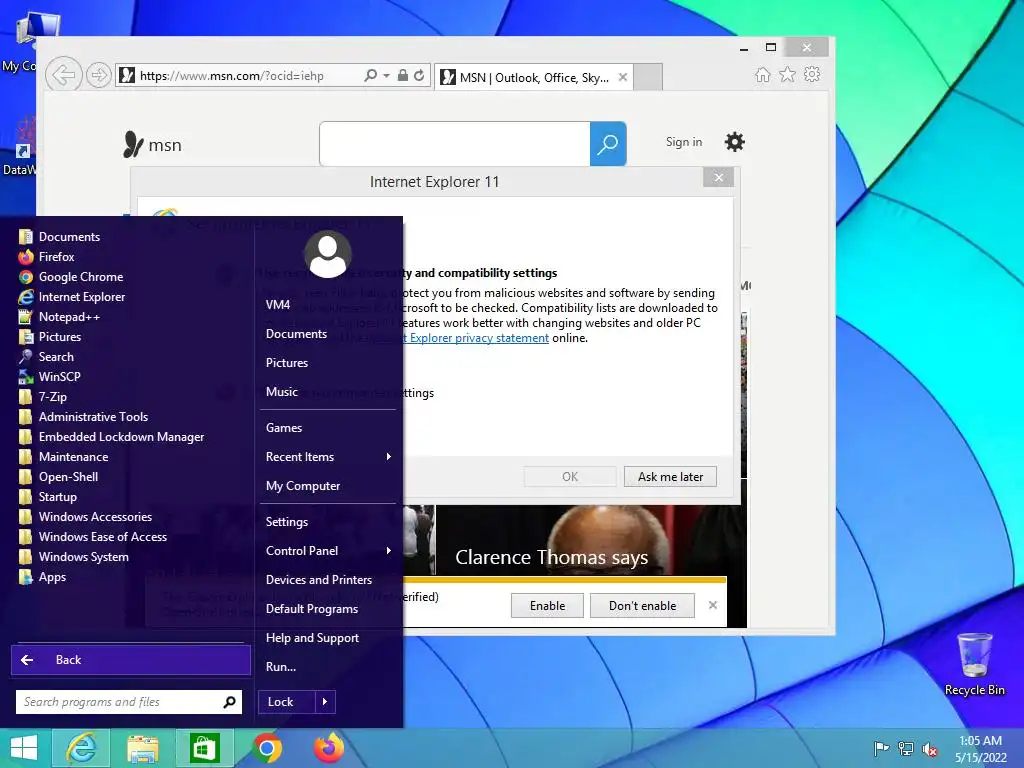The image size is (1024, 768).
Task: Click the Back button in Start menu
Action: pyautogui.click(x=131, y=660)
